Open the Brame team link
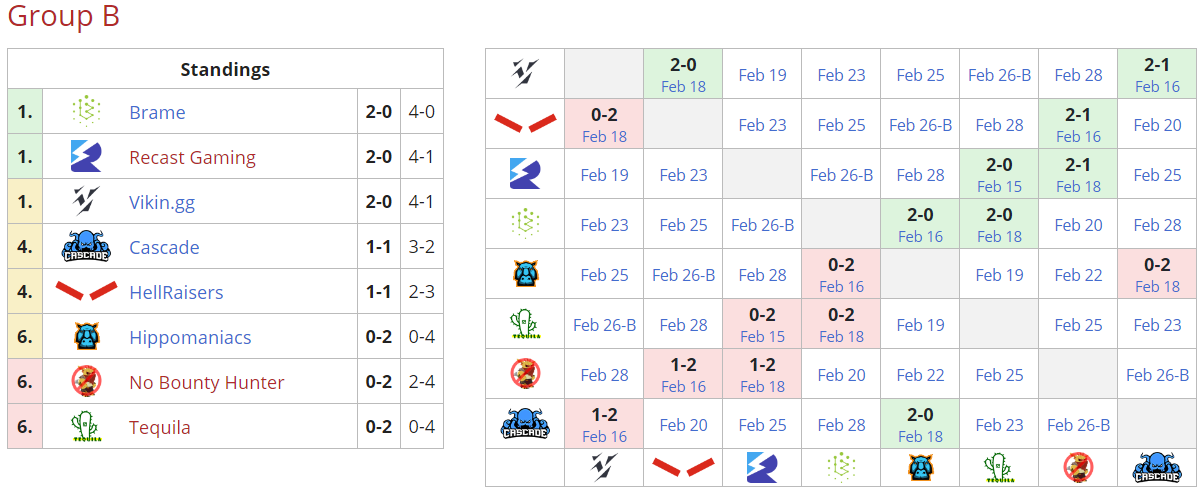 (x=157, y=112)
